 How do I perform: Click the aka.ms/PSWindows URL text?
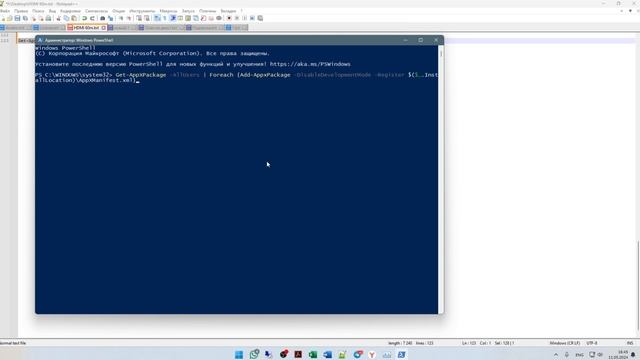click(310, 64)
